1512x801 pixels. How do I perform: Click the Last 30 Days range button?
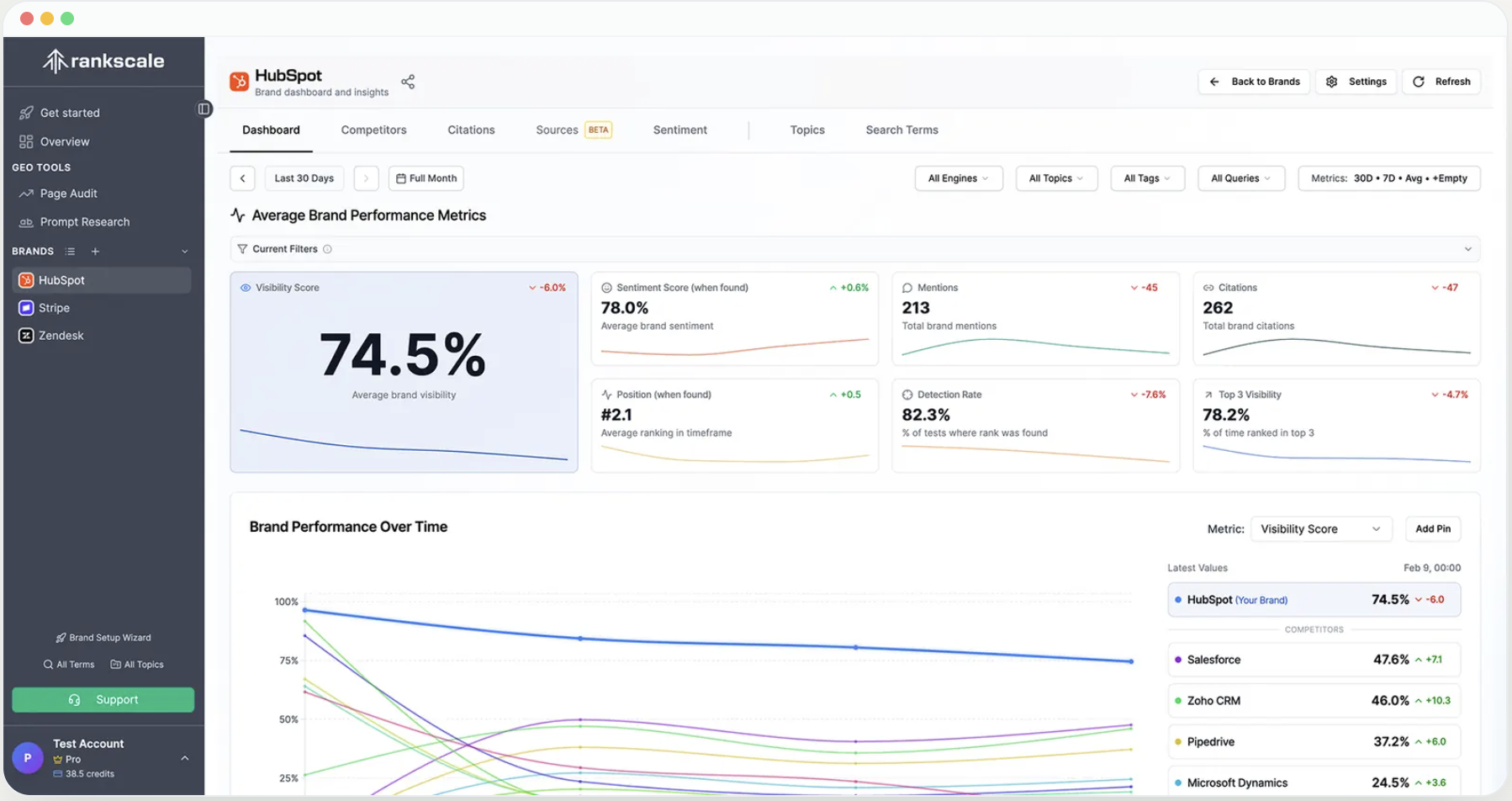304,178
